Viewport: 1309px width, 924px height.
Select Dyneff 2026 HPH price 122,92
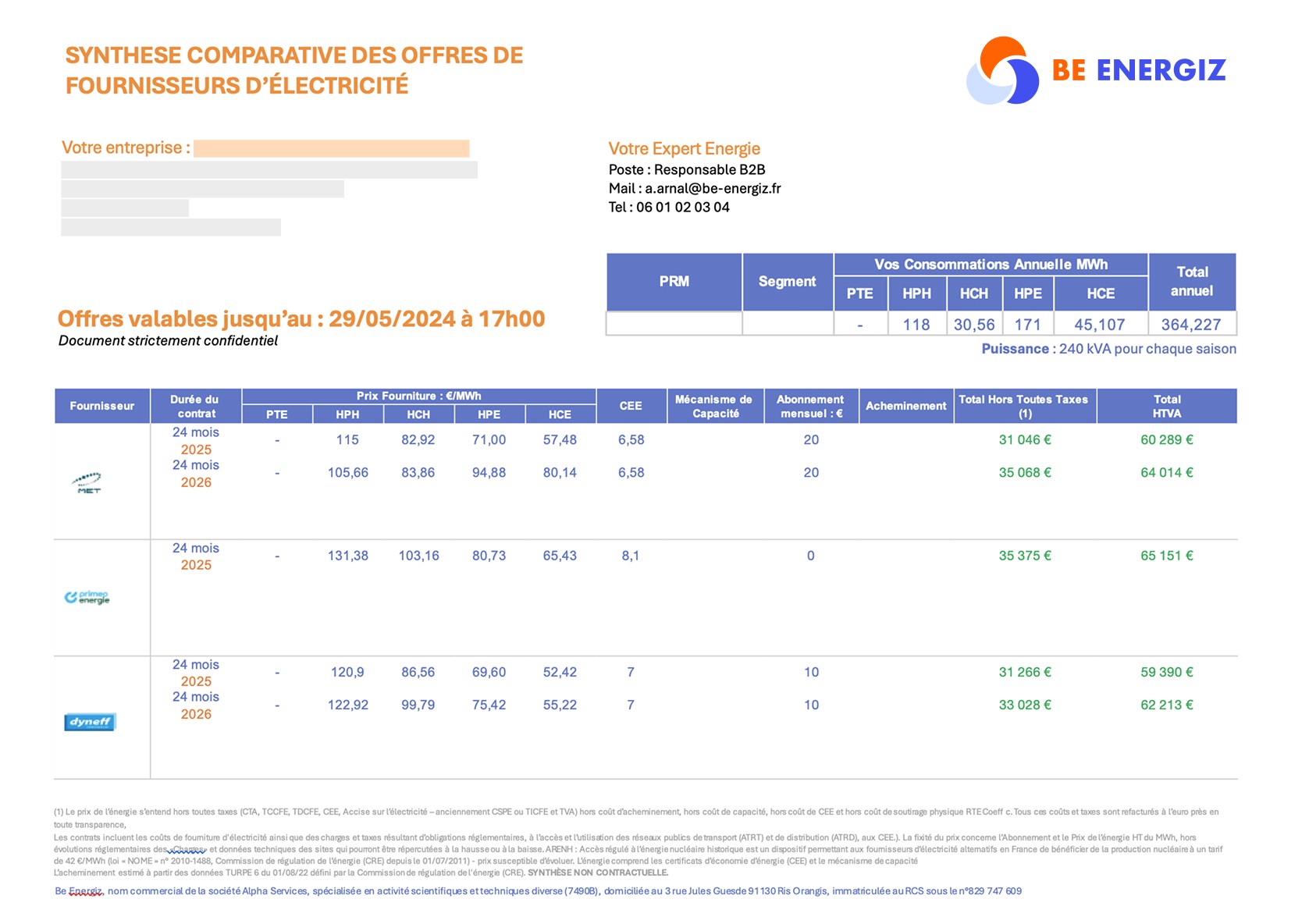pyautogui.click(x=347, y=705)
